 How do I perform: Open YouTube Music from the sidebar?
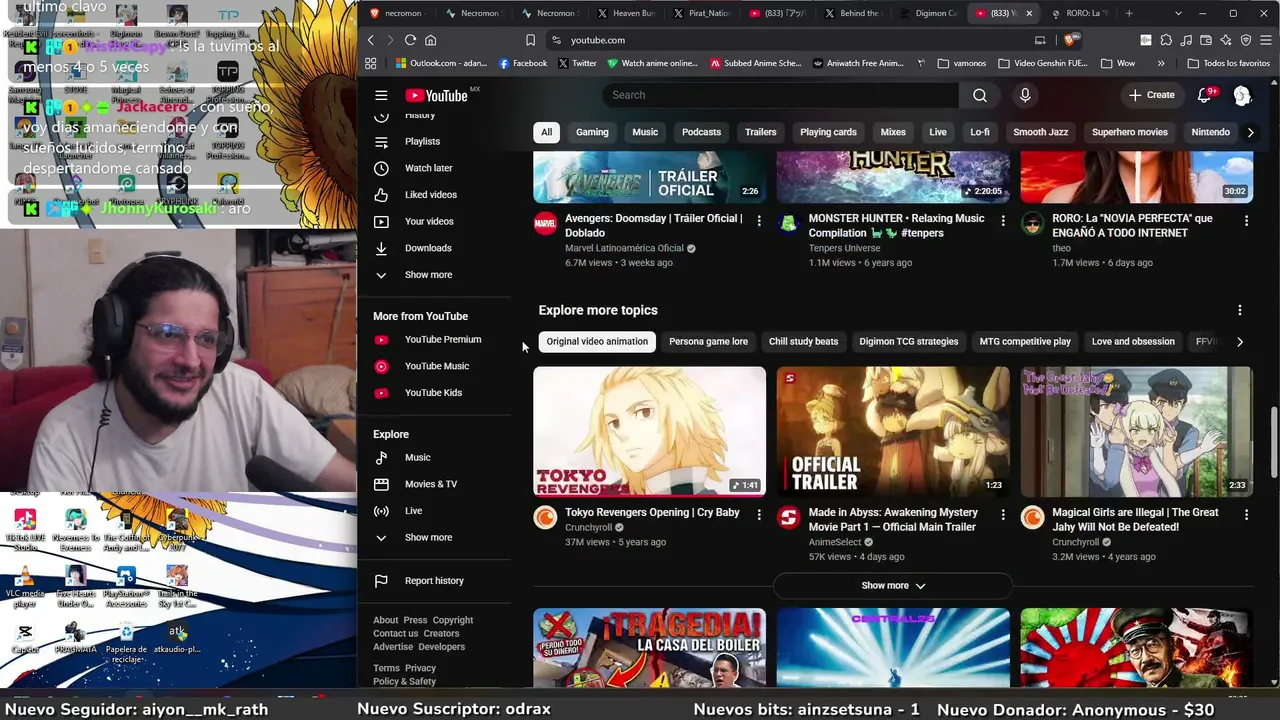pyautogui.click(x=435, y=366)
